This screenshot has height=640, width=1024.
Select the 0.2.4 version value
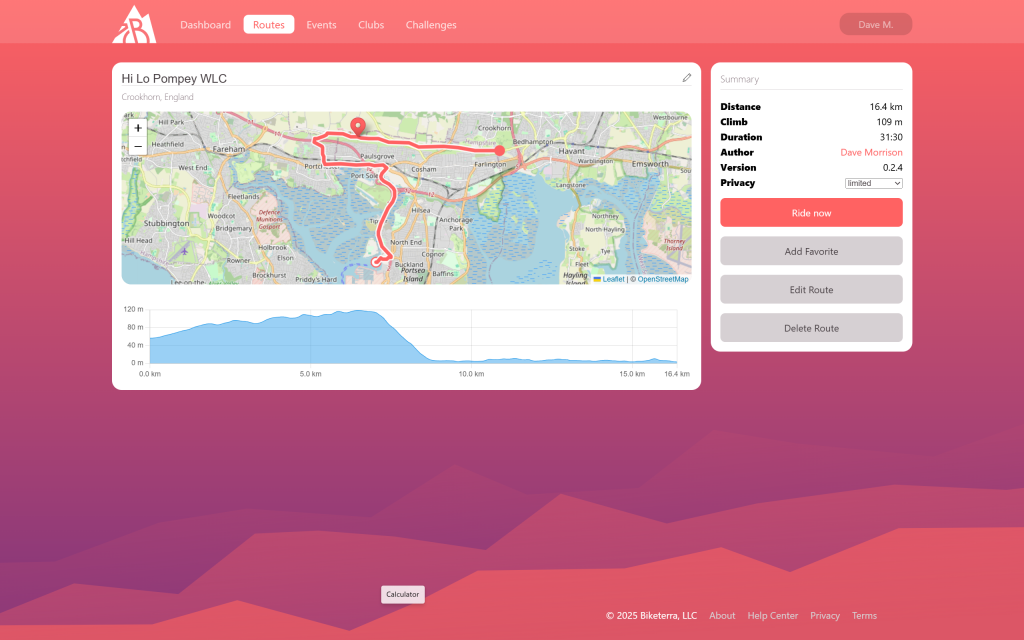892,168
